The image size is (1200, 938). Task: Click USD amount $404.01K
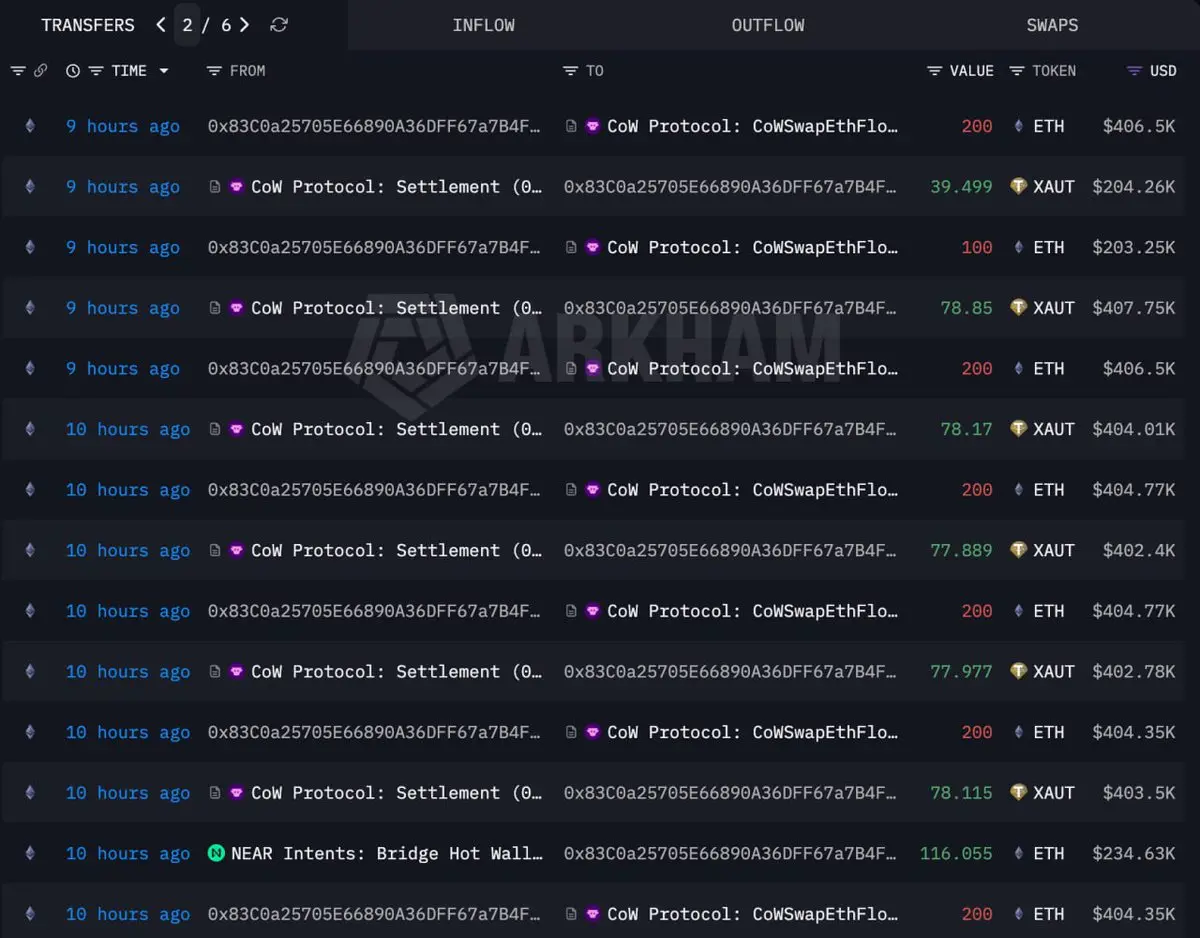1134,429
